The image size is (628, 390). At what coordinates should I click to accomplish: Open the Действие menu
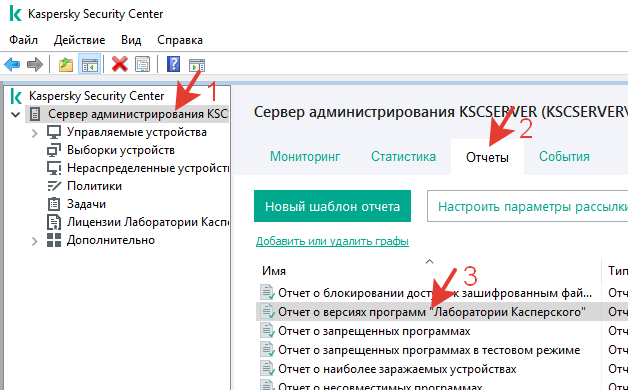click(x=80, y=40)
